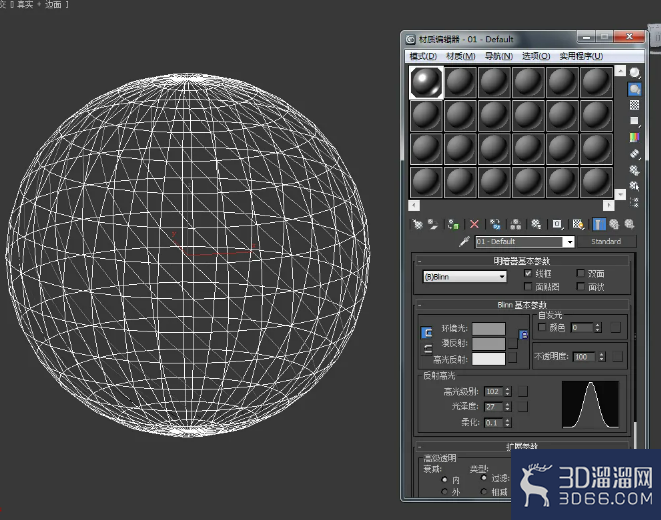Image resolution: width=661 pixels, height=520 pixels.
Task: Click the Video Color Check icon
Action: [x=634, y=137]
